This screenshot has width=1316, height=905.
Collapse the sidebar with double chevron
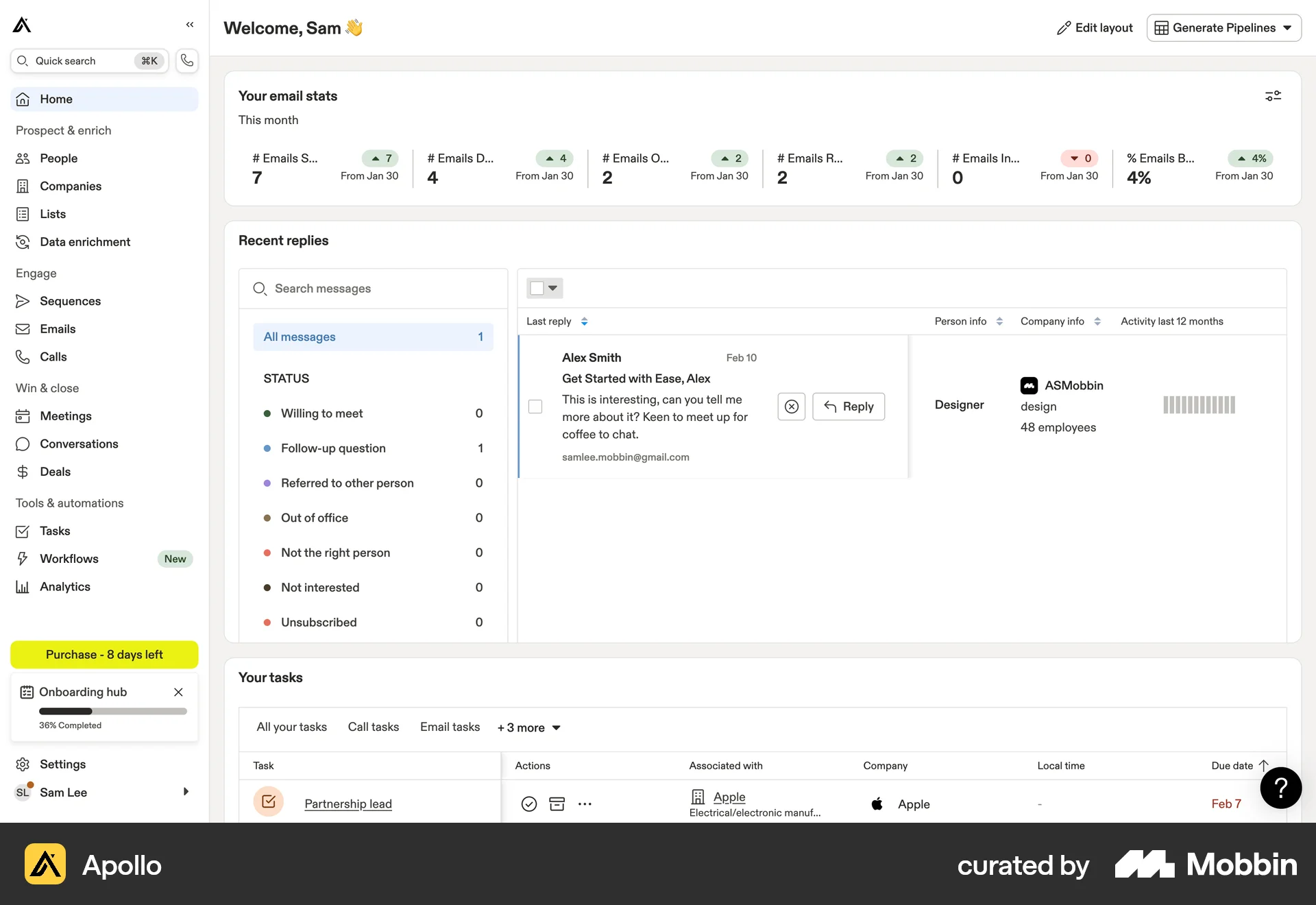click(x=190, y=25)
